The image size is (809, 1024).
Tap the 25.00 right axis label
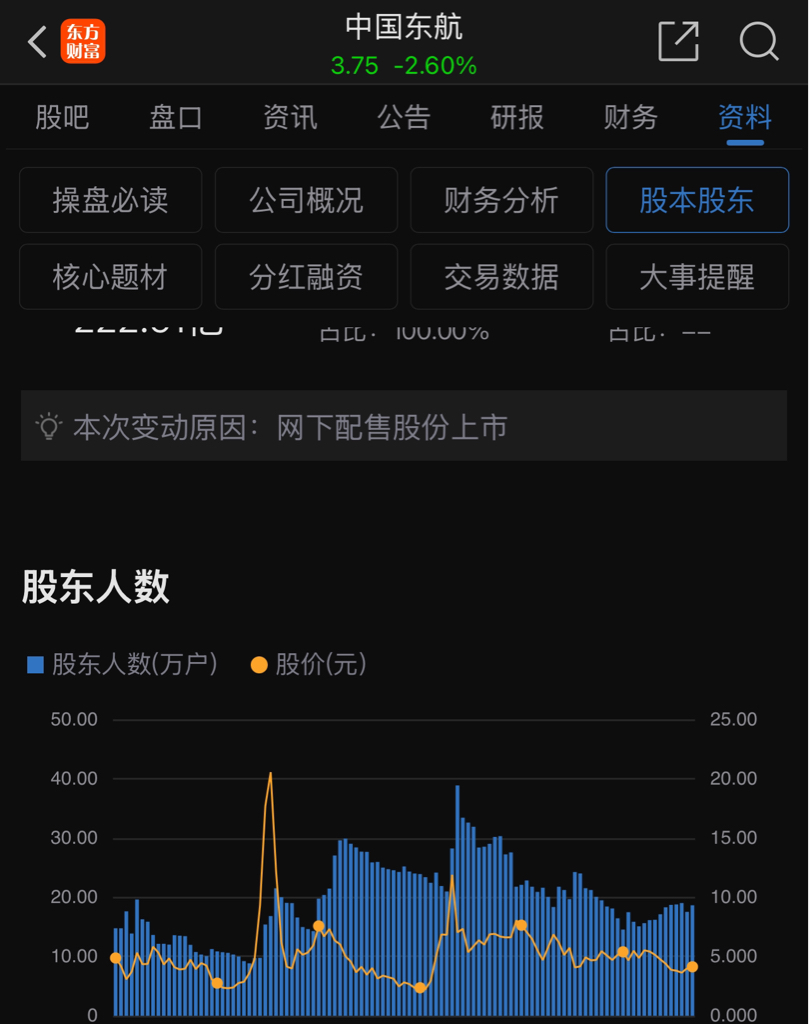pyautogui.click(x=733, y=720)
